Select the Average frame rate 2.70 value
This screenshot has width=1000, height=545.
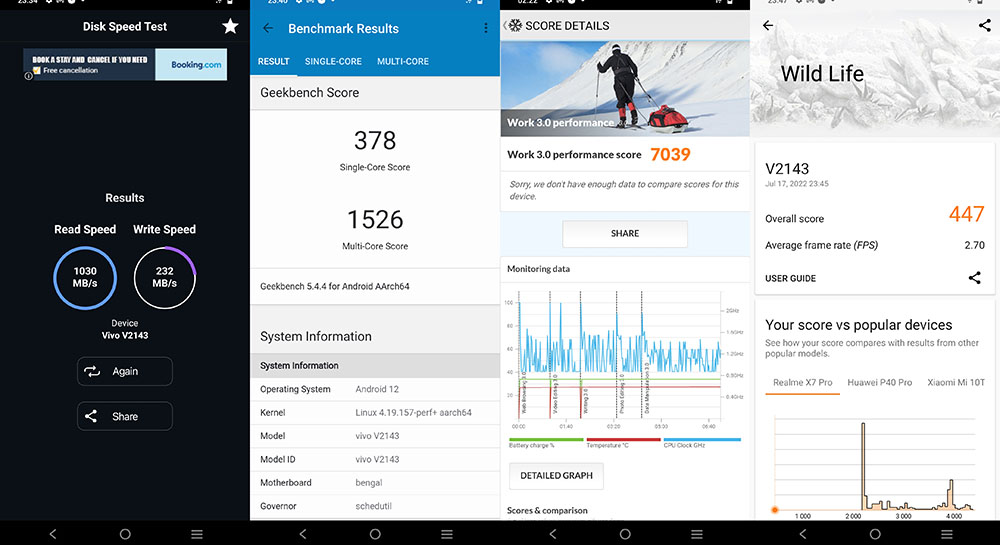(x=974, y=245)
